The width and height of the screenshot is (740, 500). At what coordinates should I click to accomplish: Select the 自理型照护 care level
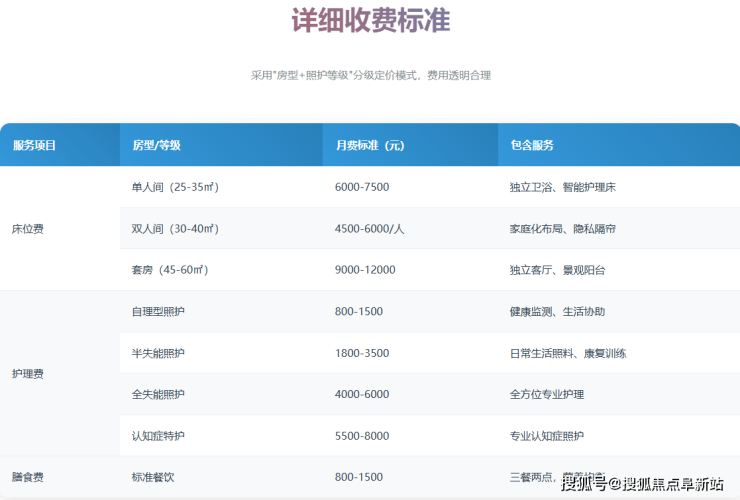point(158,312)
